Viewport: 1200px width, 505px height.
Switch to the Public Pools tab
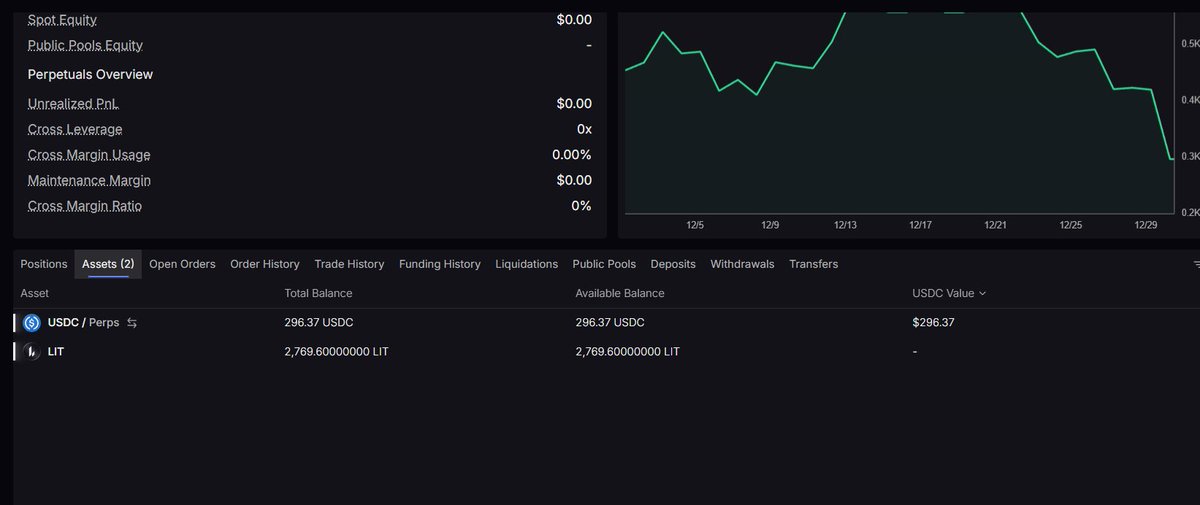coord(604,264)
